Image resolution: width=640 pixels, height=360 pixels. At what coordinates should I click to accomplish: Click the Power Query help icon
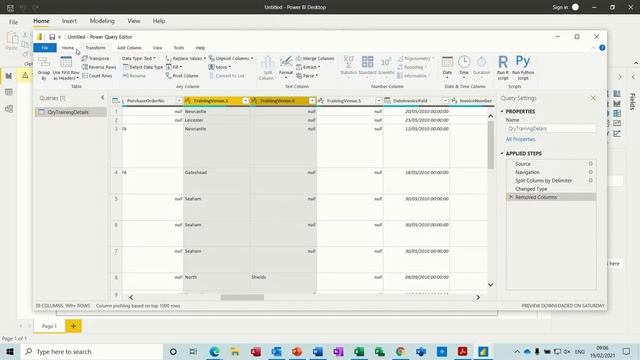[602, 48]
